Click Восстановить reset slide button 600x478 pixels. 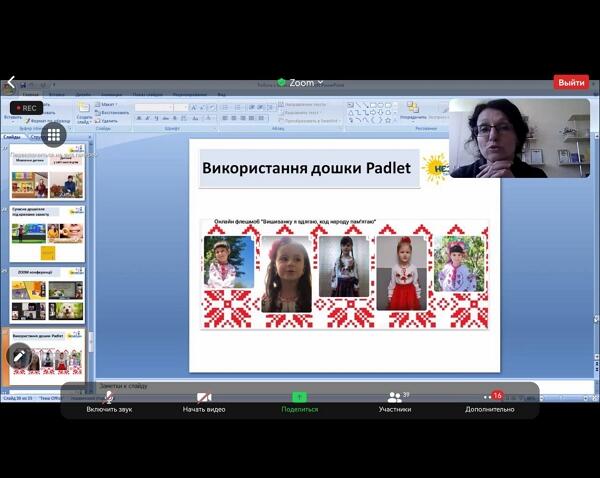coord(112,113)
